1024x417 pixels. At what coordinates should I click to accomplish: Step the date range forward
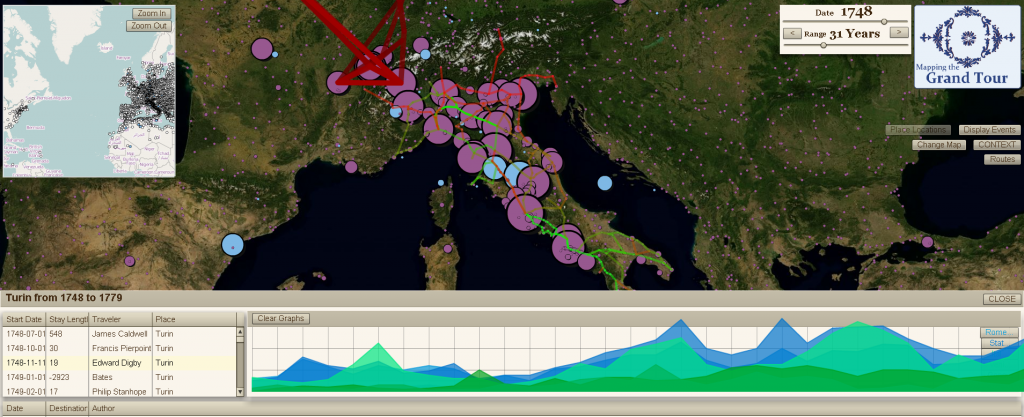point(899,32)
